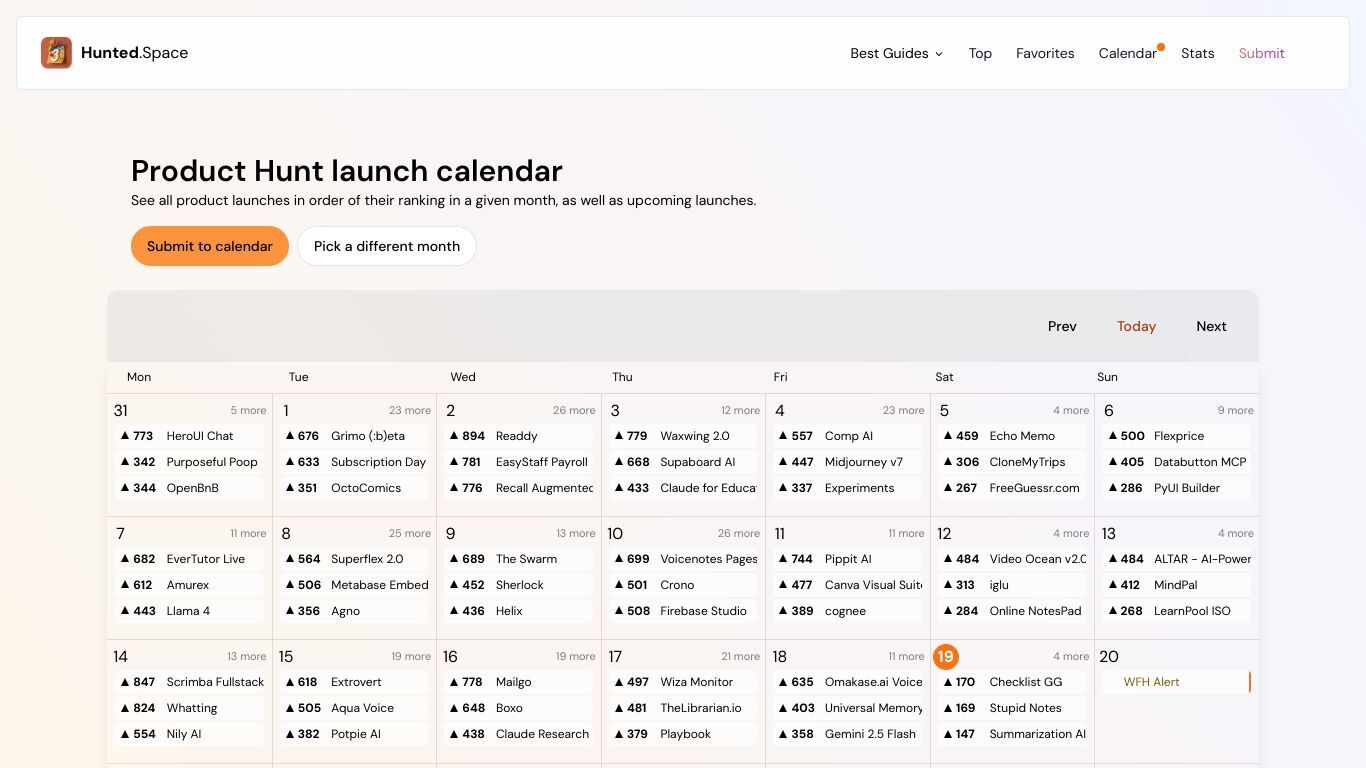Select Pippit AI launch
This screenshot has height=768, width=1366.
tap(848, 559)
